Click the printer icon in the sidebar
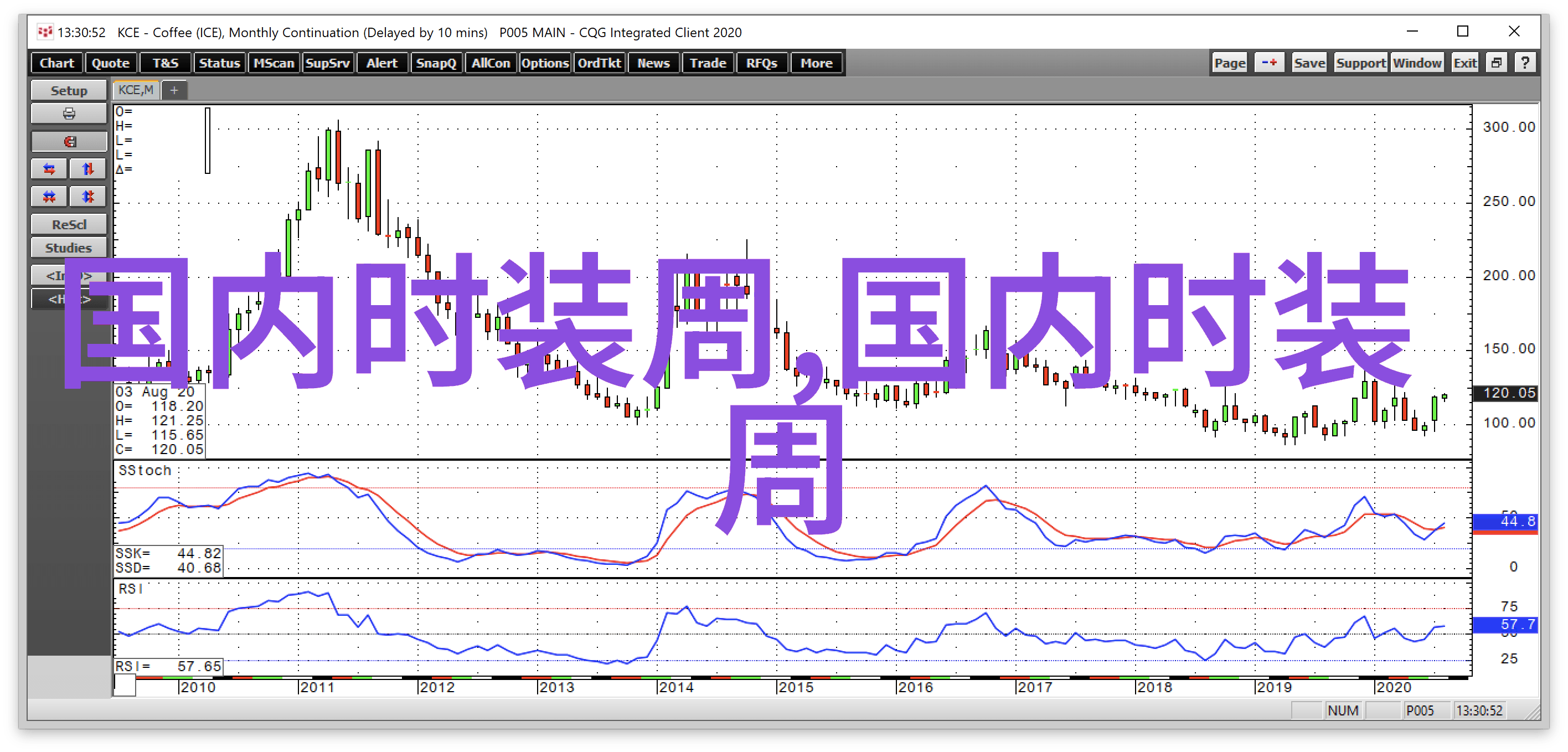This screenshot has width=1568, height=752. 69,114
